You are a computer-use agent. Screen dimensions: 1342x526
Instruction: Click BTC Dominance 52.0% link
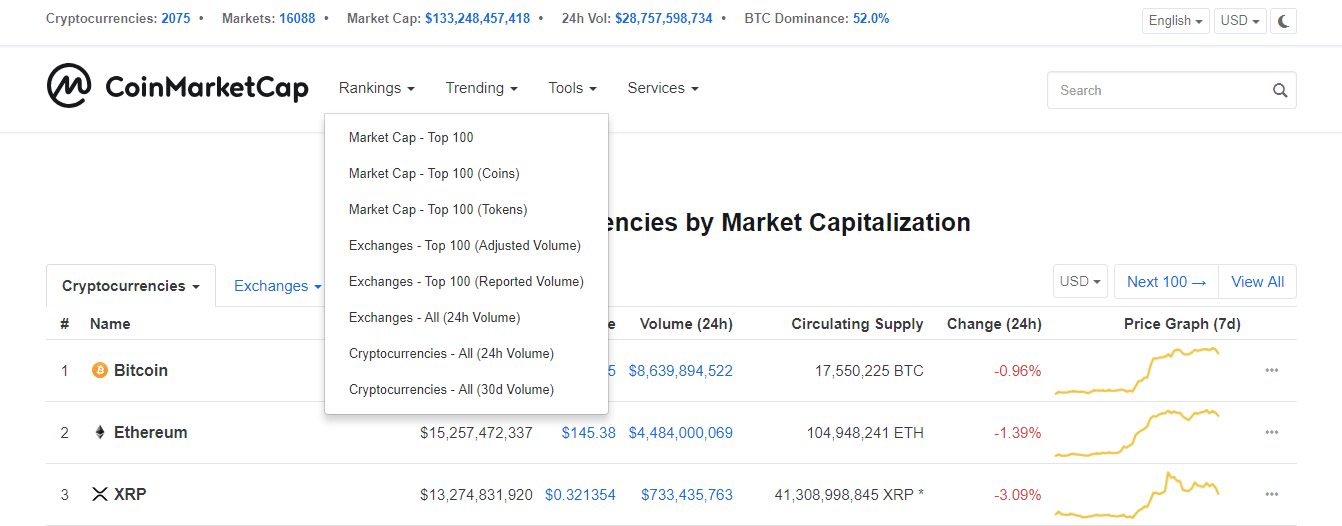pos(871,18)
